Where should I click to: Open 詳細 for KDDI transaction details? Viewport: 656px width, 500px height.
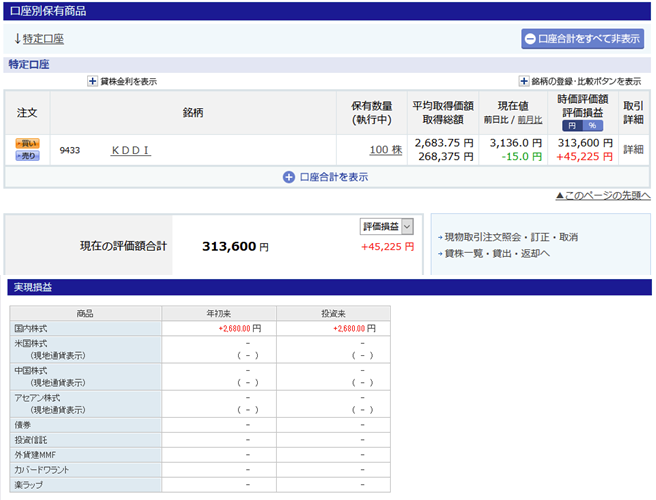click(634, 150)
